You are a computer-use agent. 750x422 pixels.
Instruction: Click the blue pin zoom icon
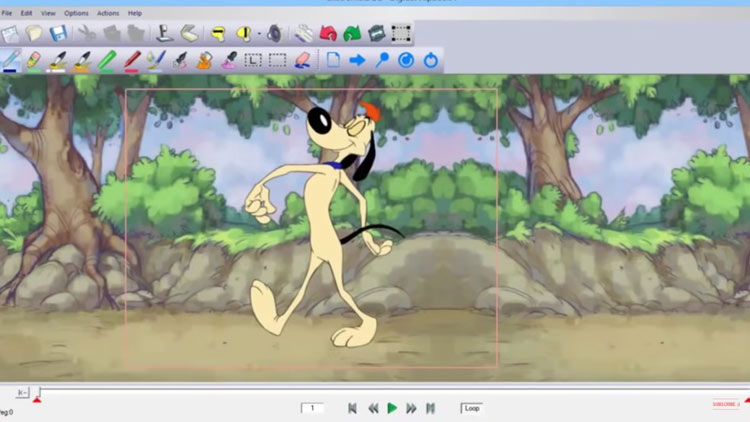382,60
